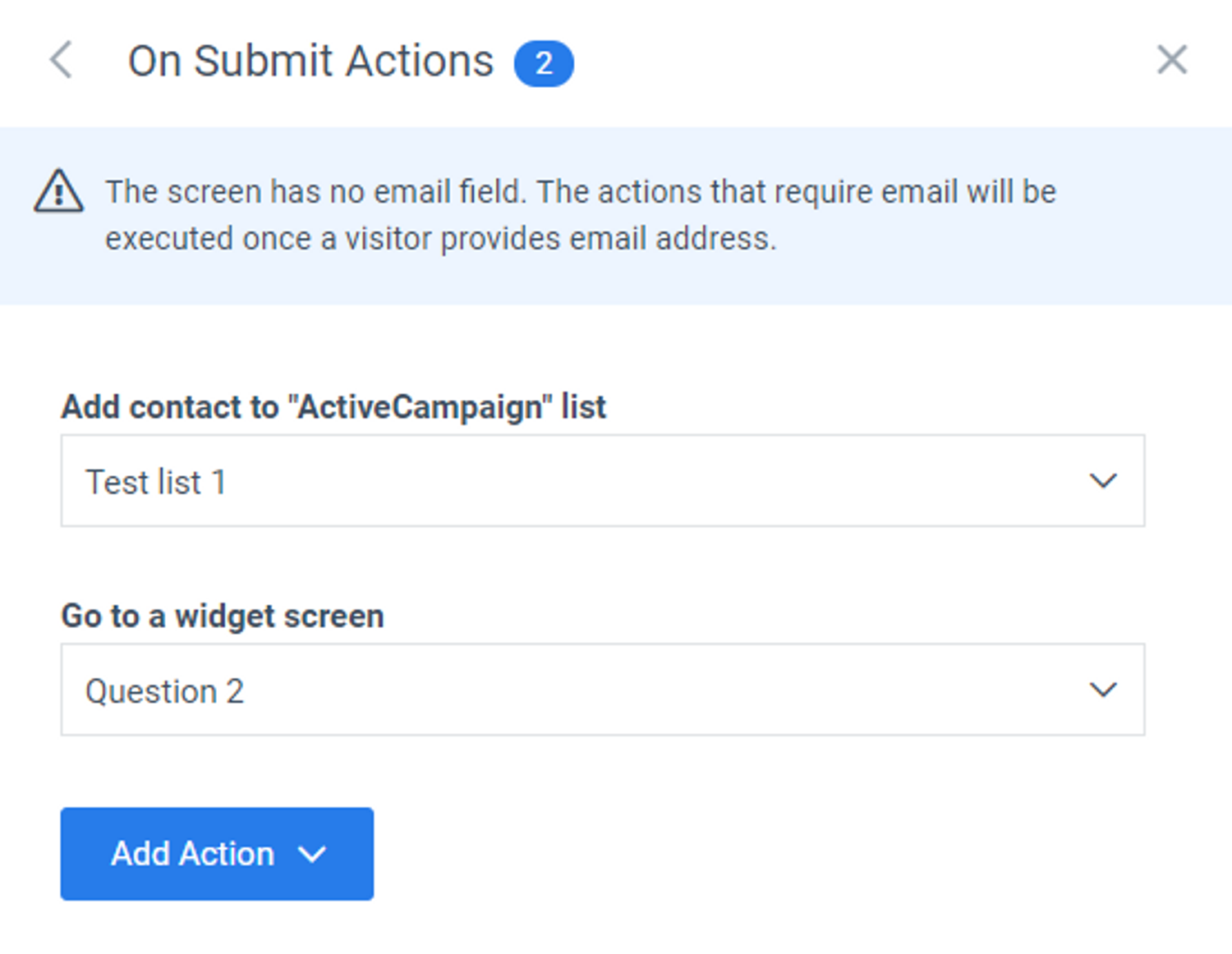The height and width of the screenshot is (954, 1232).
Task: Click the Add Action button
Action: (217, 854)
